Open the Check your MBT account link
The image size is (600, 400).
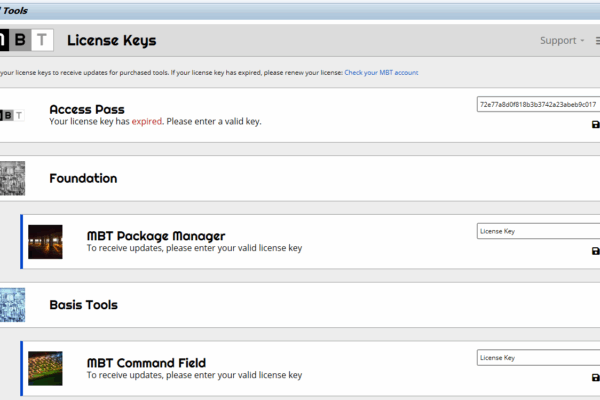coord(381,73)
